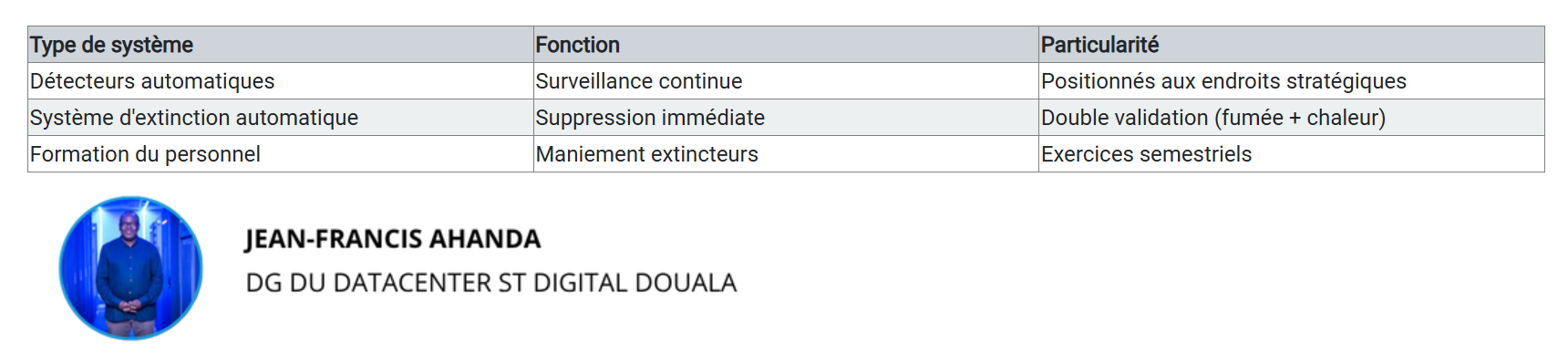Click the DG DU DATACENTER ST DIGITAL DOUALA subtitle
Viewport: 1568px width, 355px height.
[x=490, y=283]
